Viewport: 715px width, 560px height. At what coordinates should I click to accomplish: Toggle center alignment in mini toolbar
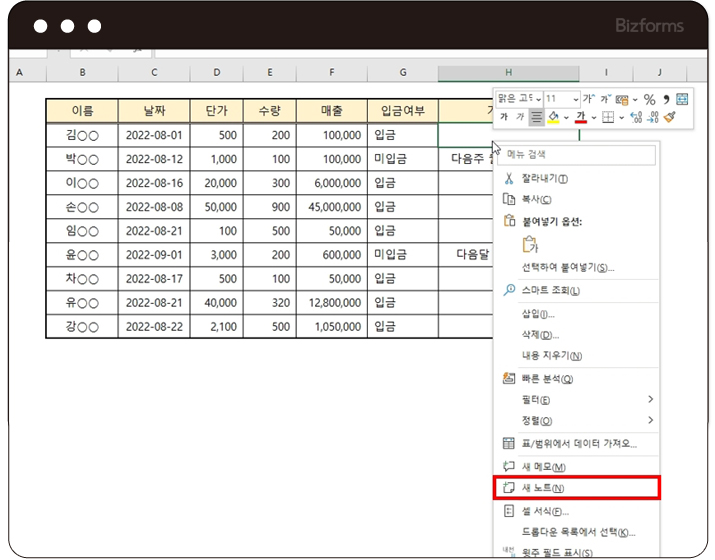[x=536, y=117]
